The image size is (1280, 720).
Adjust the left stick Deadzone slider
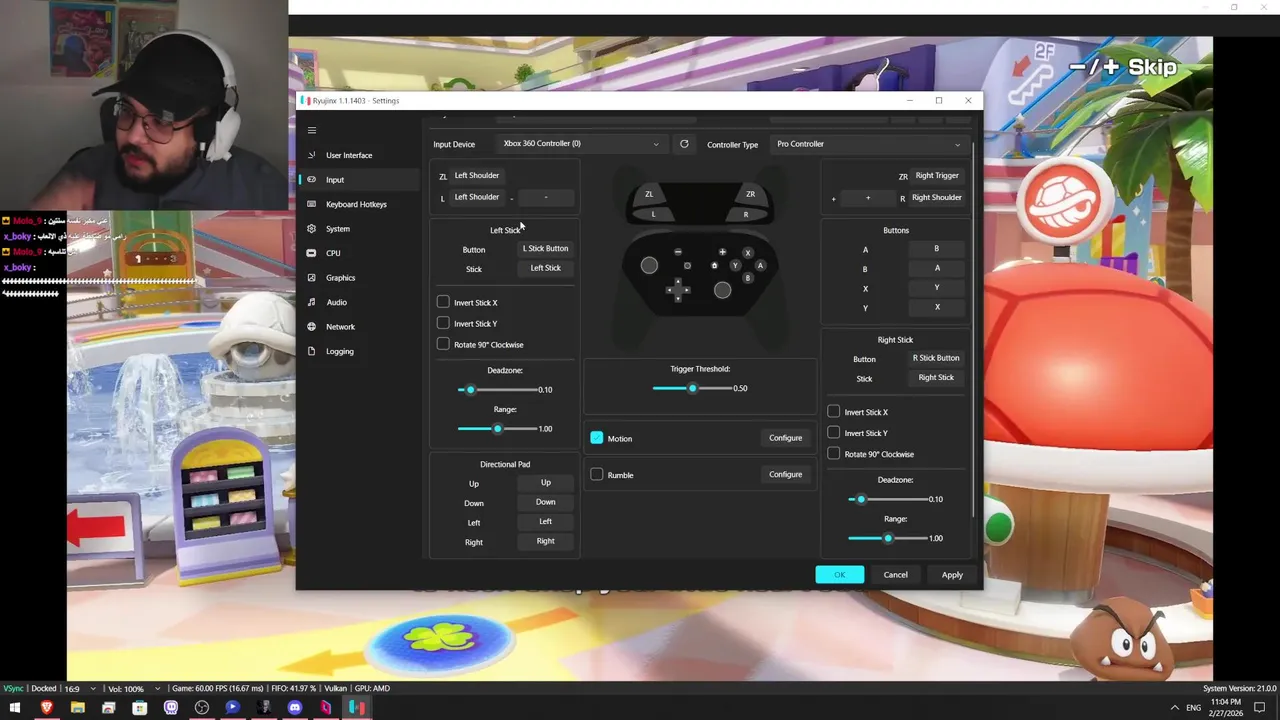pyautogui.click(x=497, y=389)
